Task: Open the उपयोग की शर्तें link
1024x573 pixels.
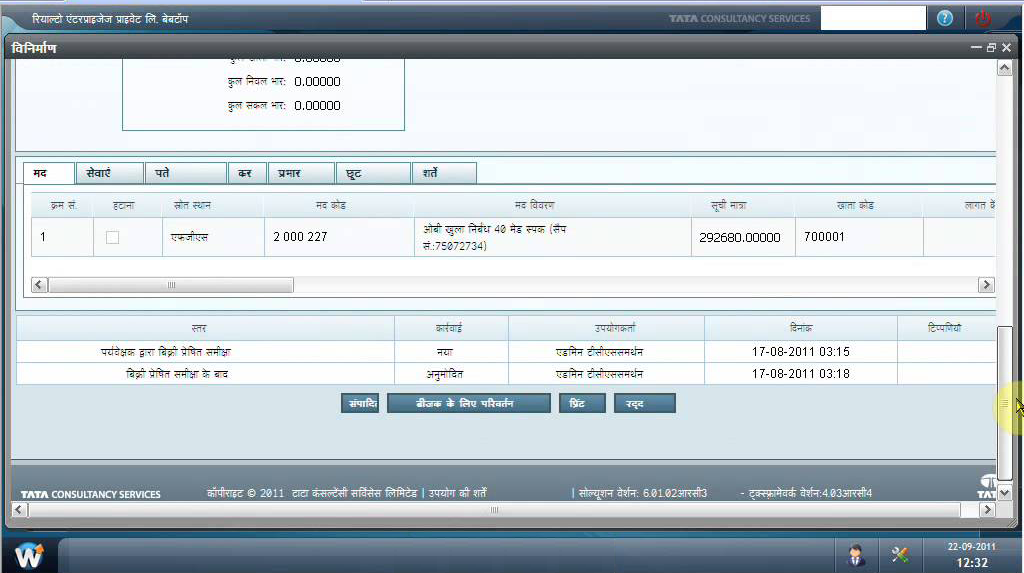Action: [x=457, y=493]
